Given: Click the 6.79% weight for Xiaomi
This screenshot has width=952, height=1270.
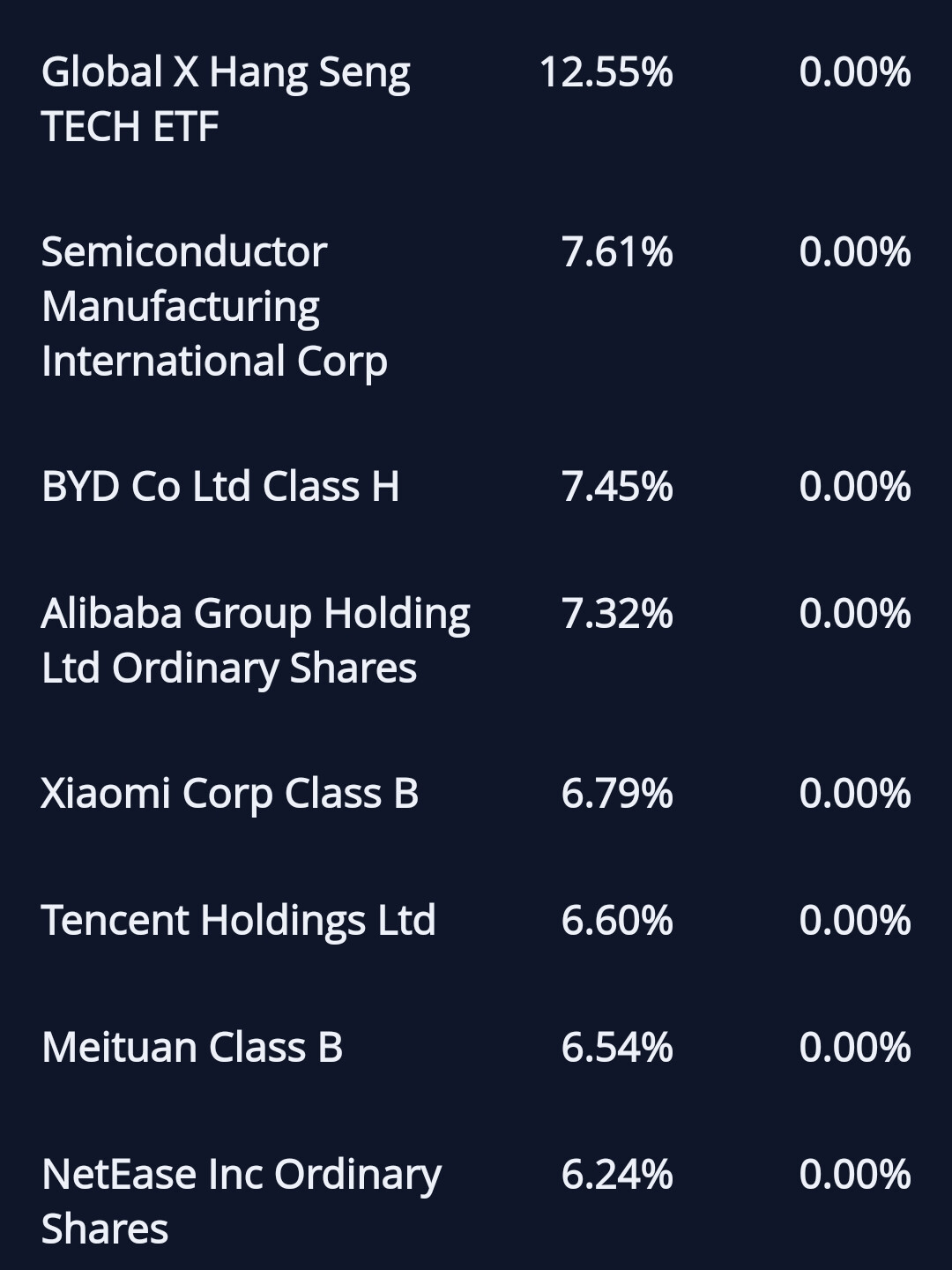Looking at the screenshot, I should coord(617,793).
